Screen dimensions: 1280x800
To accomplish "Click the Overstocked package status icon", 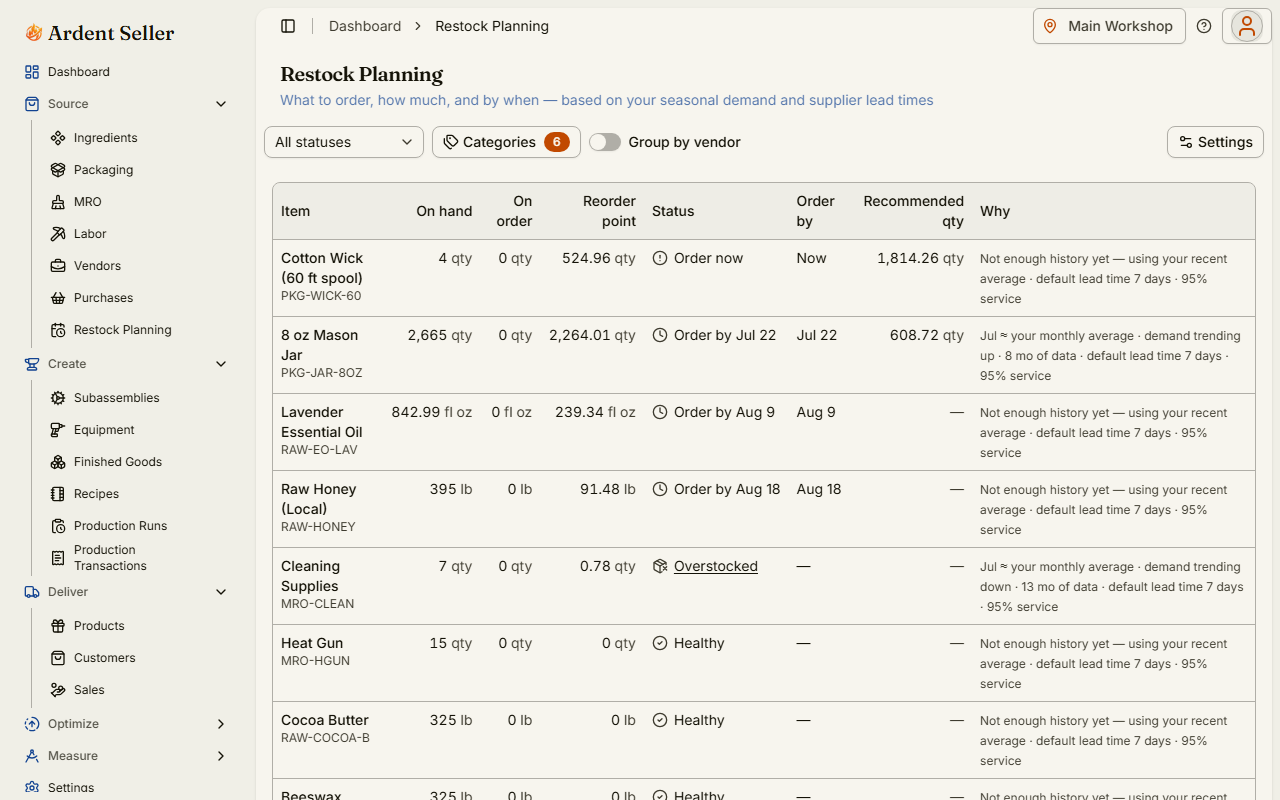I will (x=660, y=566).
